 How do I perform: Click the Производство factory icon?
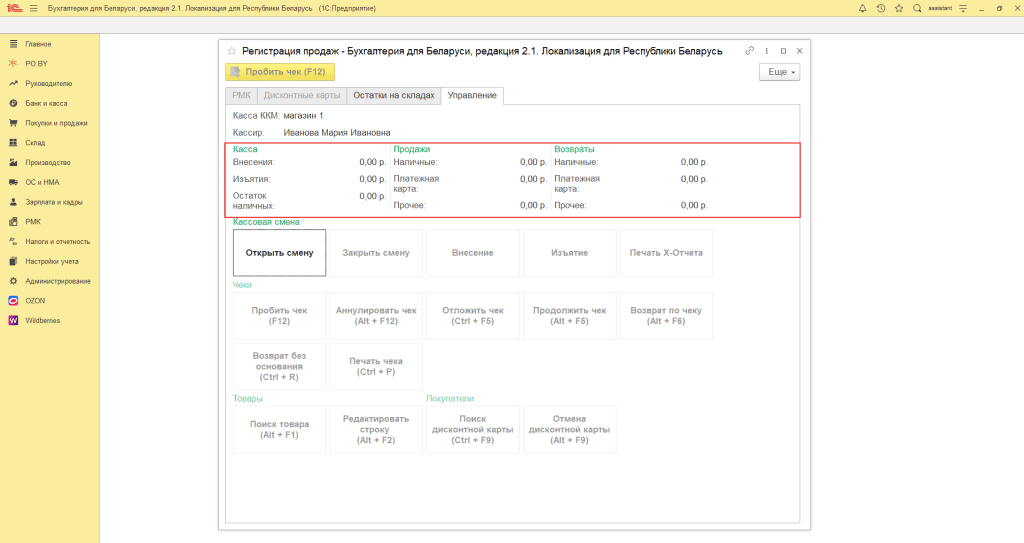tap(13, 162)
